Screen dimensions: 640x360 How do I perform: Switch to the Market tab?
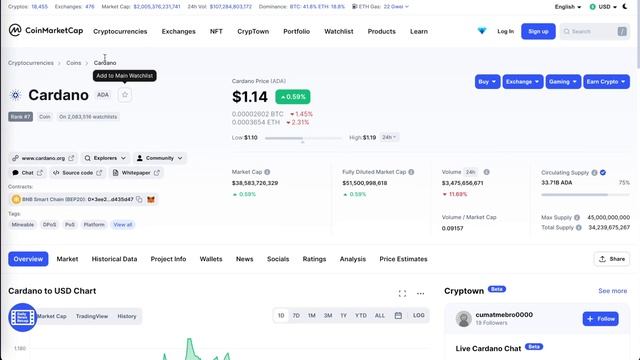point(67,259)
